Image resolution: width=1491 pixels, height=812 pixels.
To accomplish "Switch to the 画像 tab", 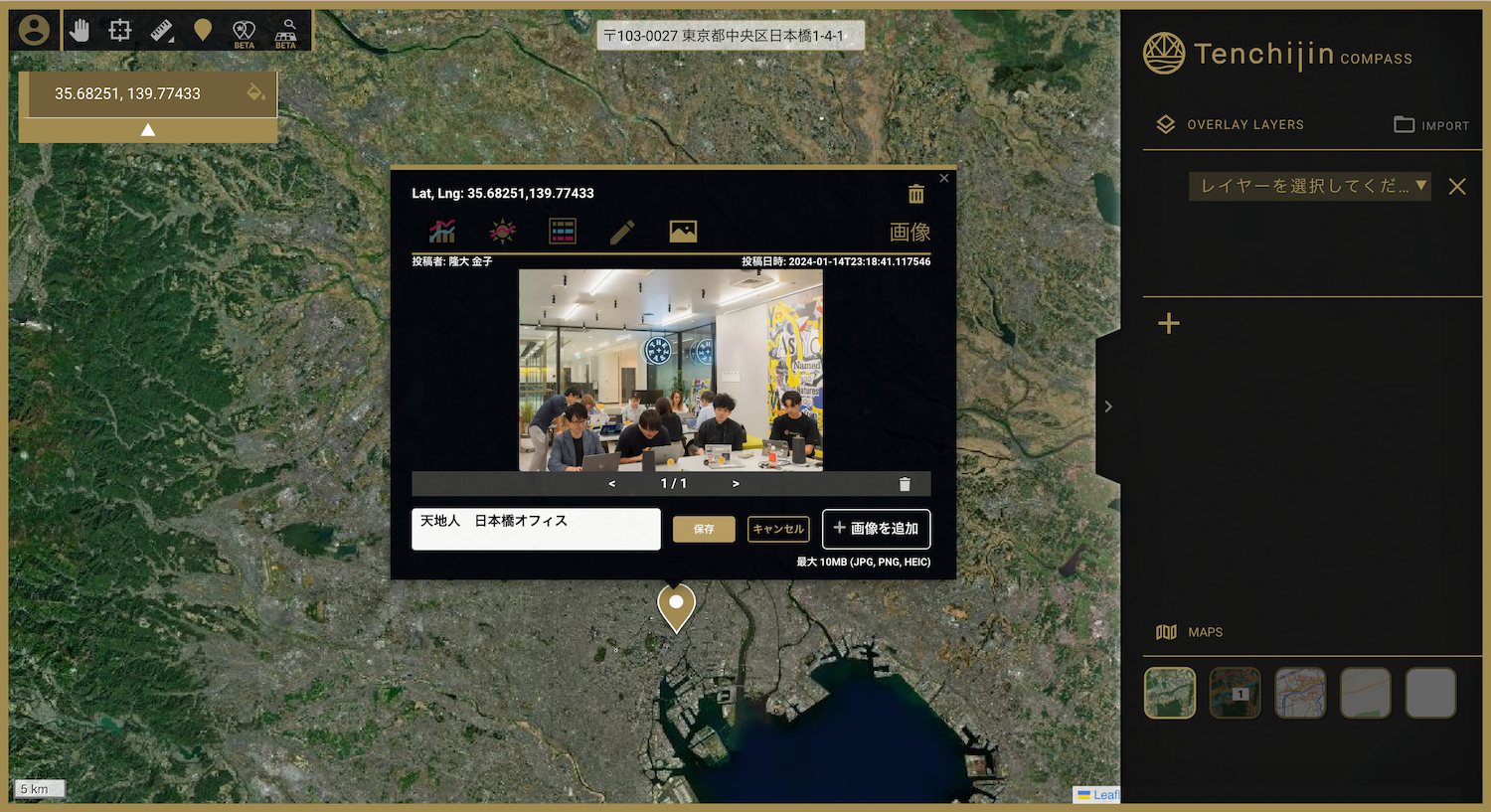I will pos(911,232).
